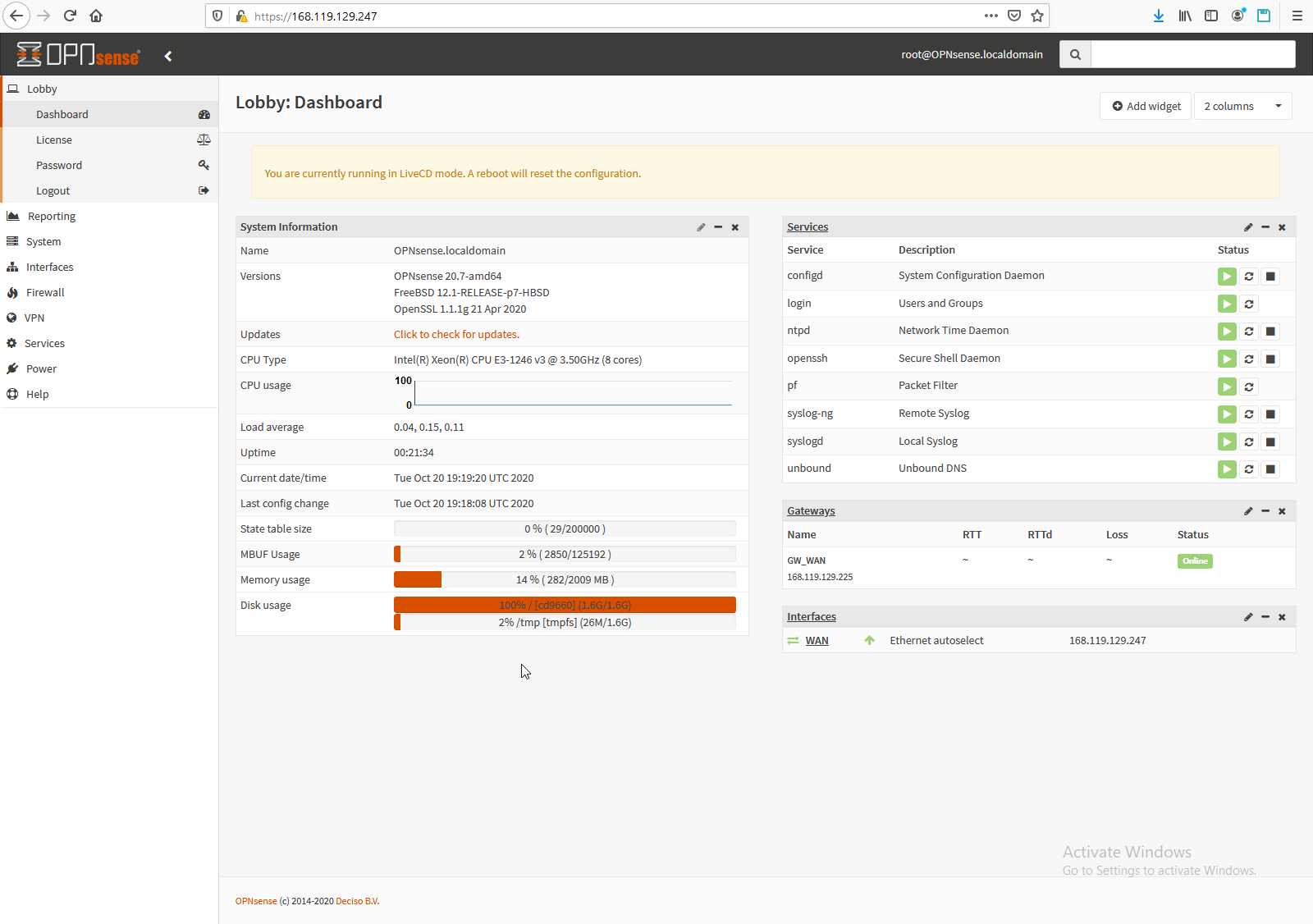The height and width of the screenshot is (924, 1313).
Task: Open the 2 columns dropdown
Action: coord(1242,107)
